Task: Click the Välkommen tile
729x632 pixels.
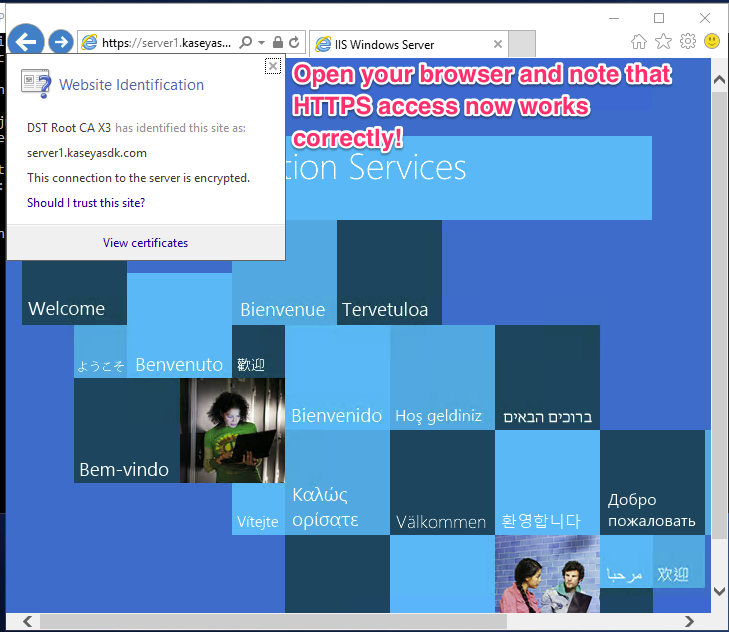Action: tap(443, 483)
